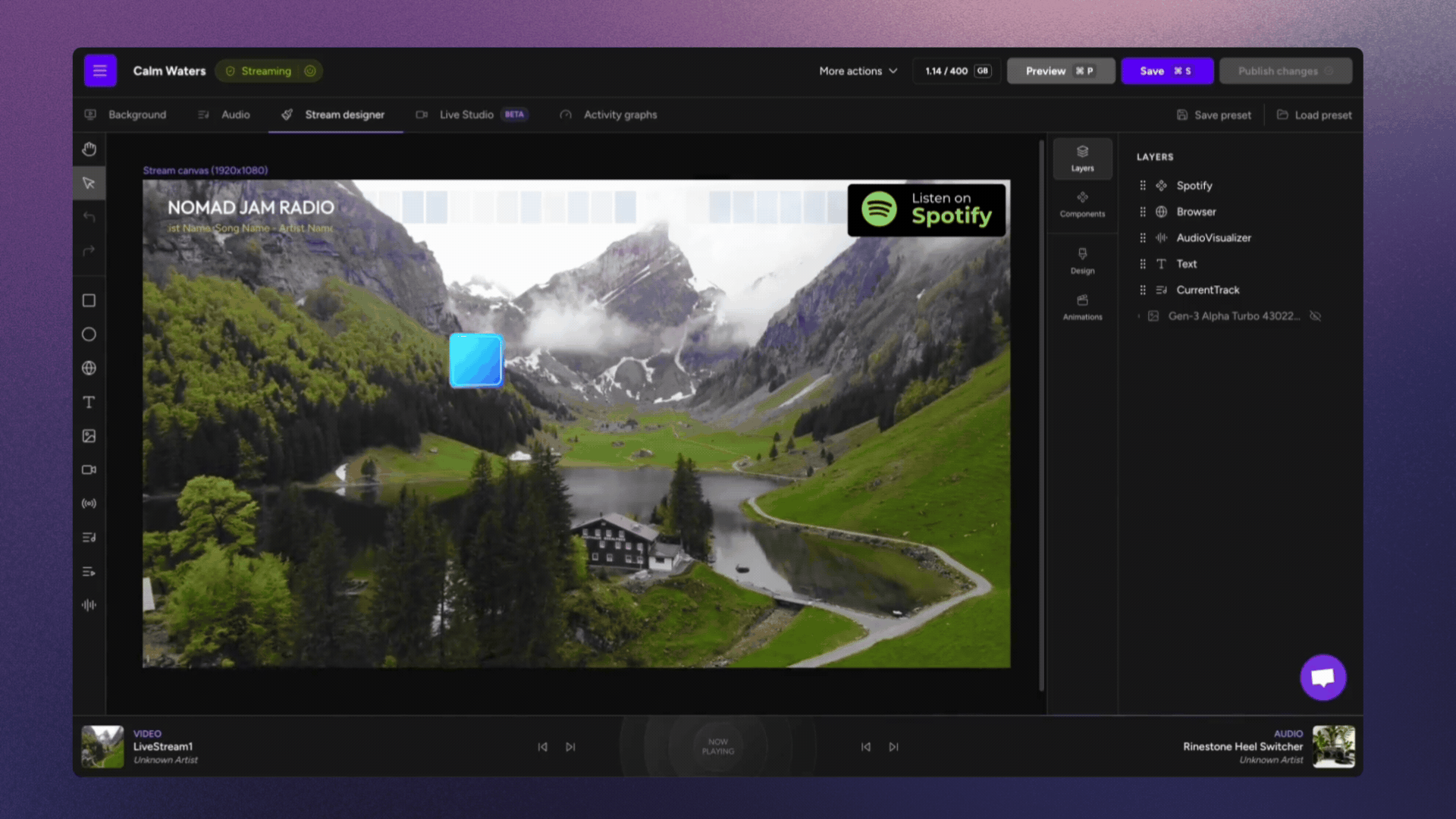Toggle visibility of the Gen-3 Alpha Turbo layer
The width and height of the screenshot is (1456, 819).
tap(1316, 316)
